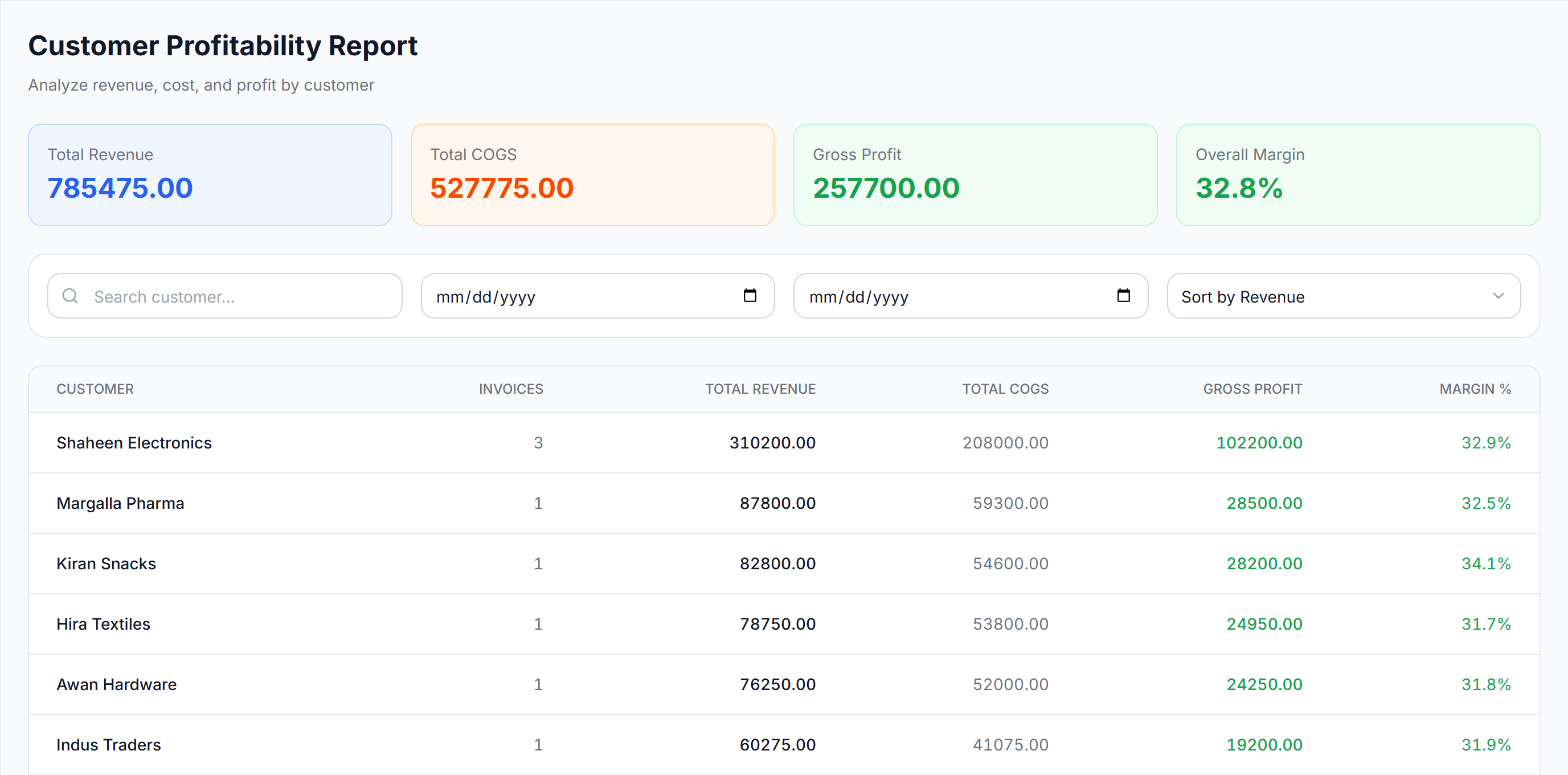
Task: Click margin value 34.1%
Action: 1486,564
